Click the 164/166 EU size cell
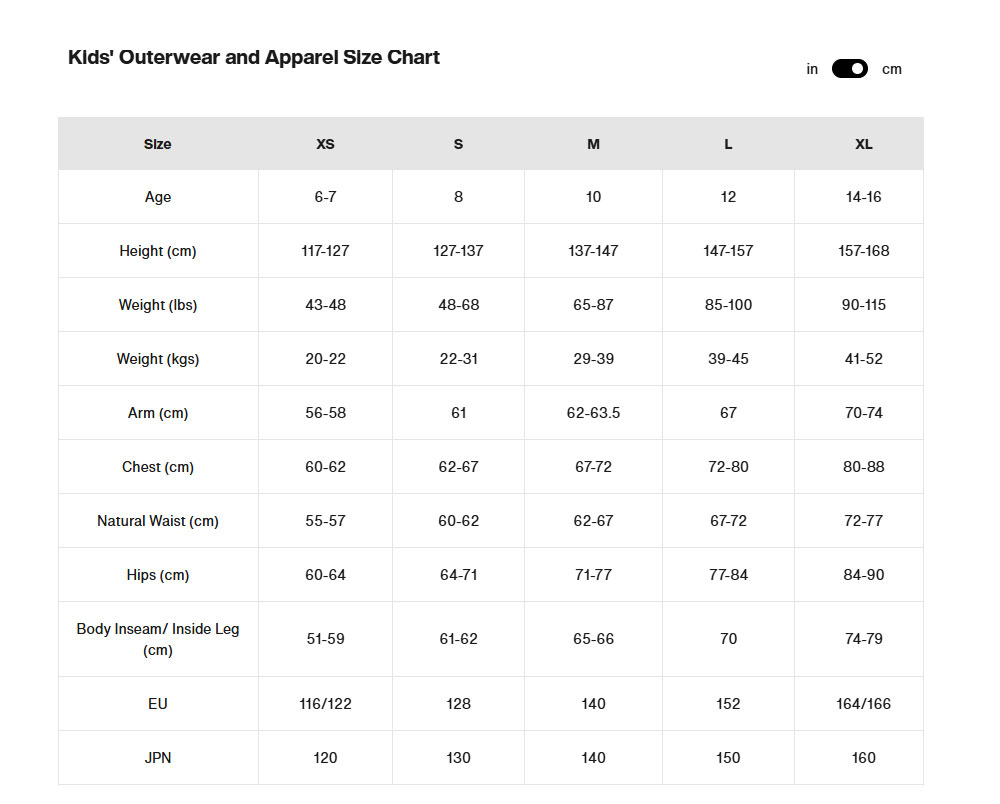 863,704
